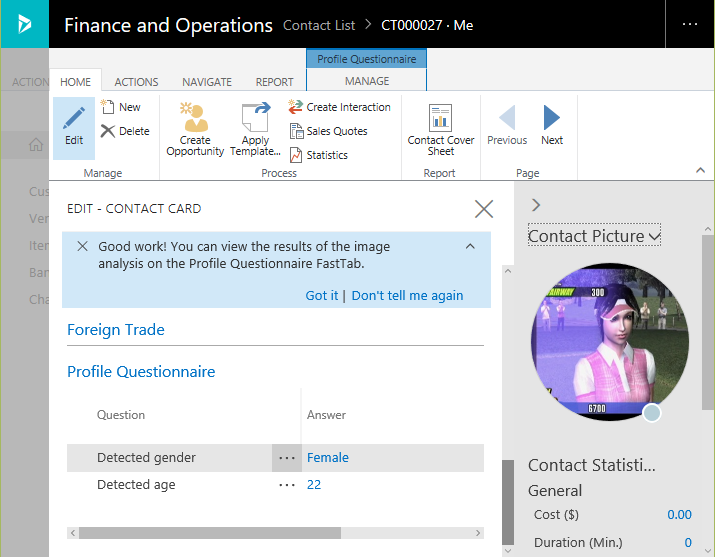Click scroll-up arrow above card scrollbar
This screenshot has height=557, width=715.
(508, 271)
